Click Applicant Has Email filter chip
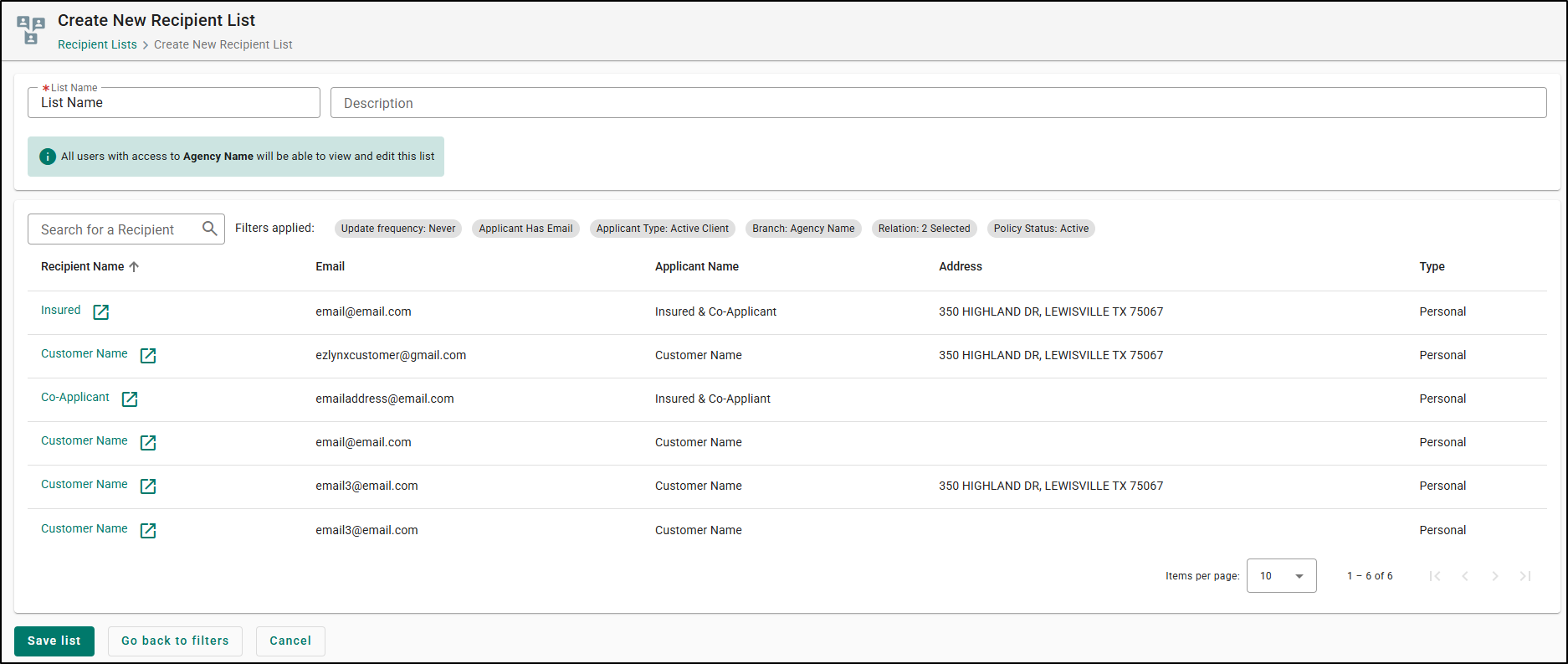The height and width of the screenshot is (664, 1568). tap(525, 229)
